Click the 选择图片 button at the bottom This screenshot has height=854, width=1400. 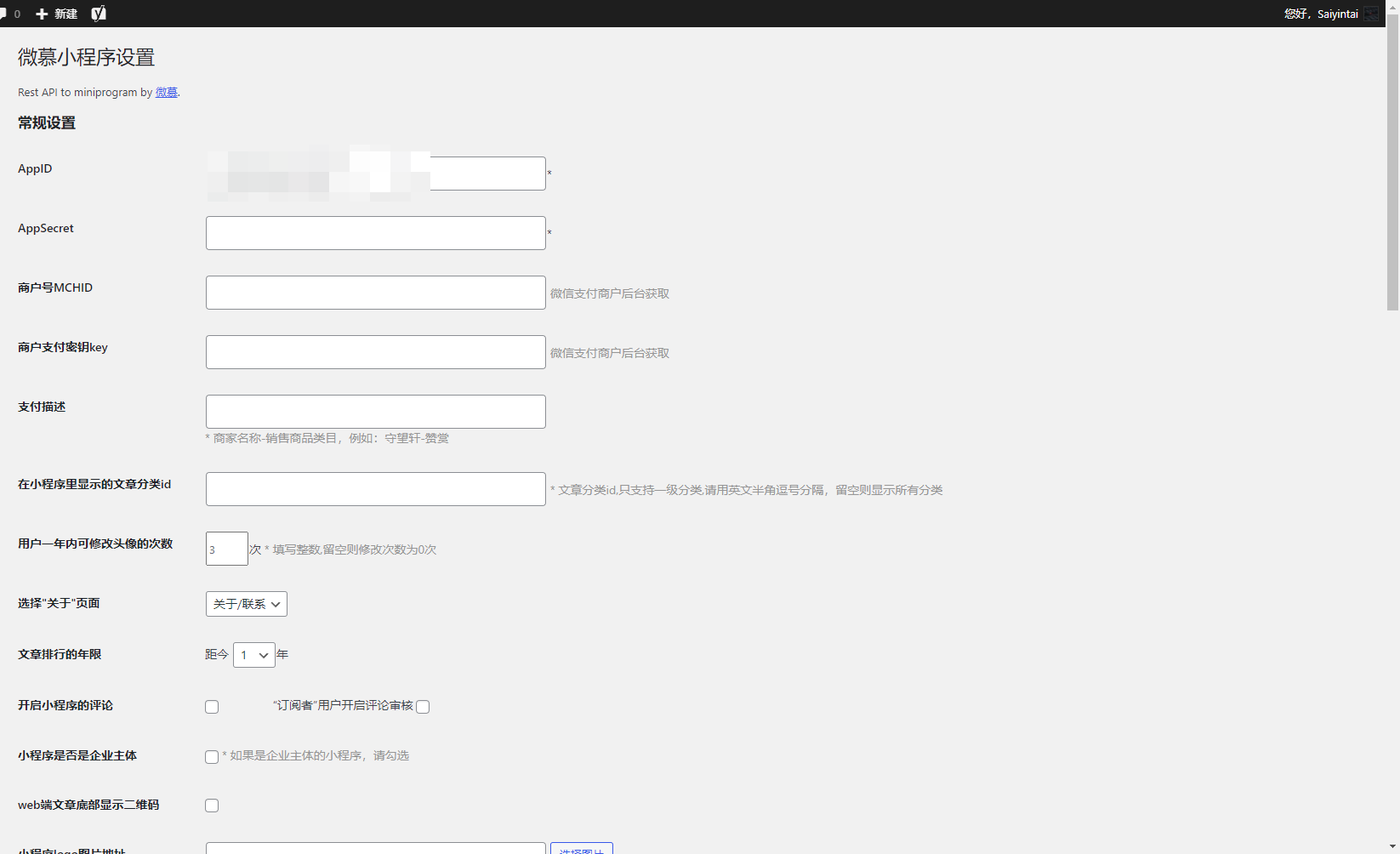pyautogui.click(x=582, y=849)
